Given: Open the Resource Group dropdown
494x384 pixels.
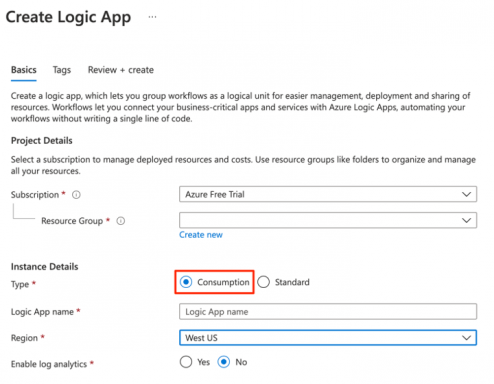Looking at the screenshot, I should pyautogui.click(x=328, y=220).
